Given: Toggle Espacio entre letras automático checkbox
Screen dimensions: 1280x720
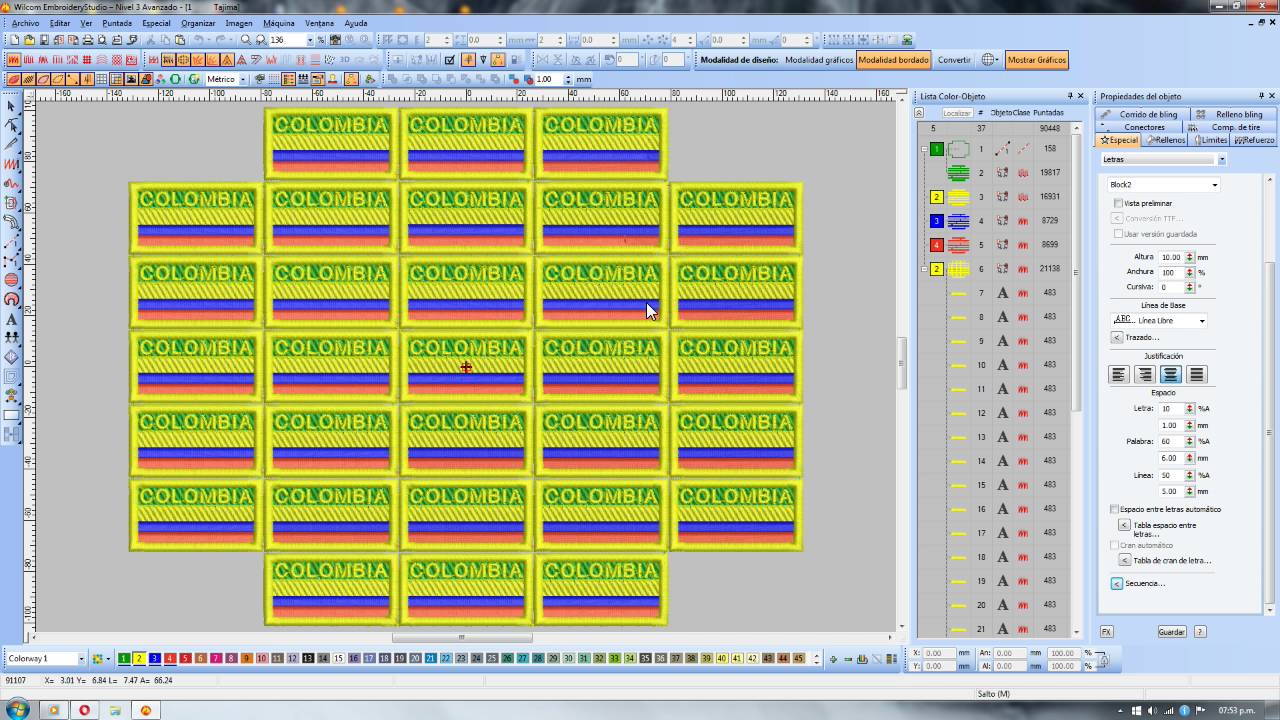Looking at the screenshot, I should click(x=1115, y=509).
